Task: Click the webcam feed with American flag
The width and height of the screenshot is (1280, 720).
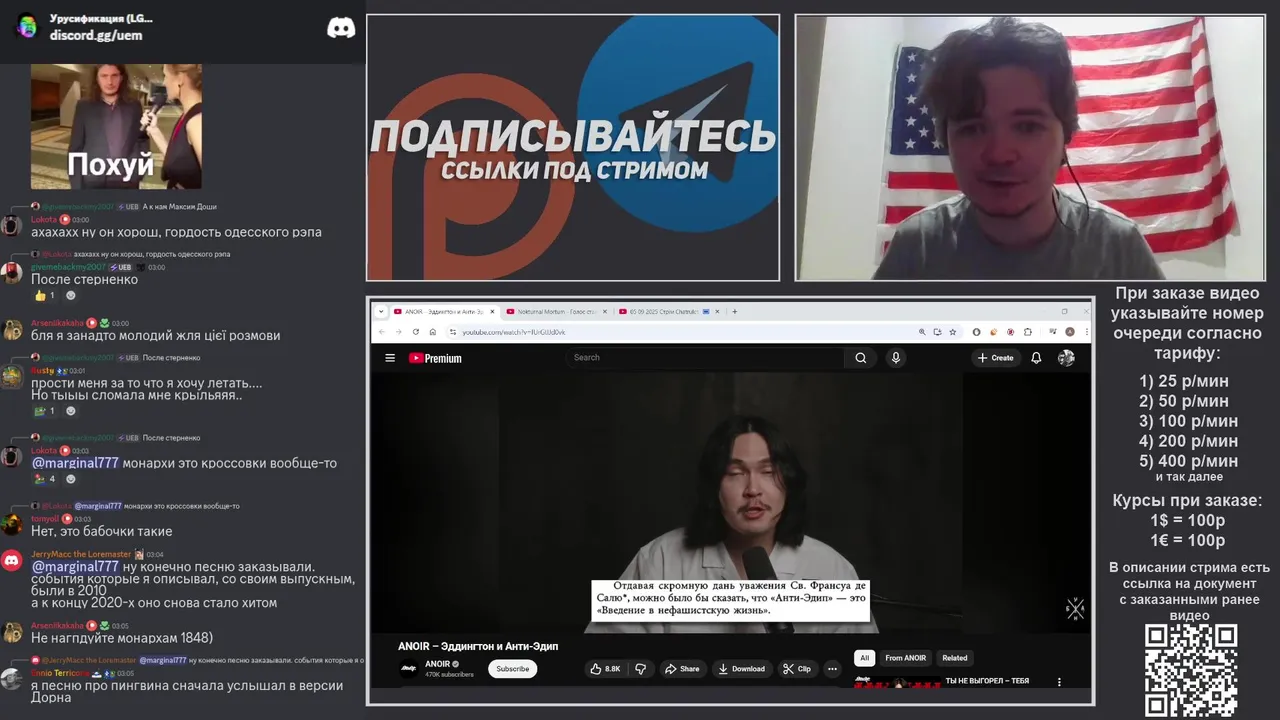Action: pyautogui.click(x=1030, y=148)
